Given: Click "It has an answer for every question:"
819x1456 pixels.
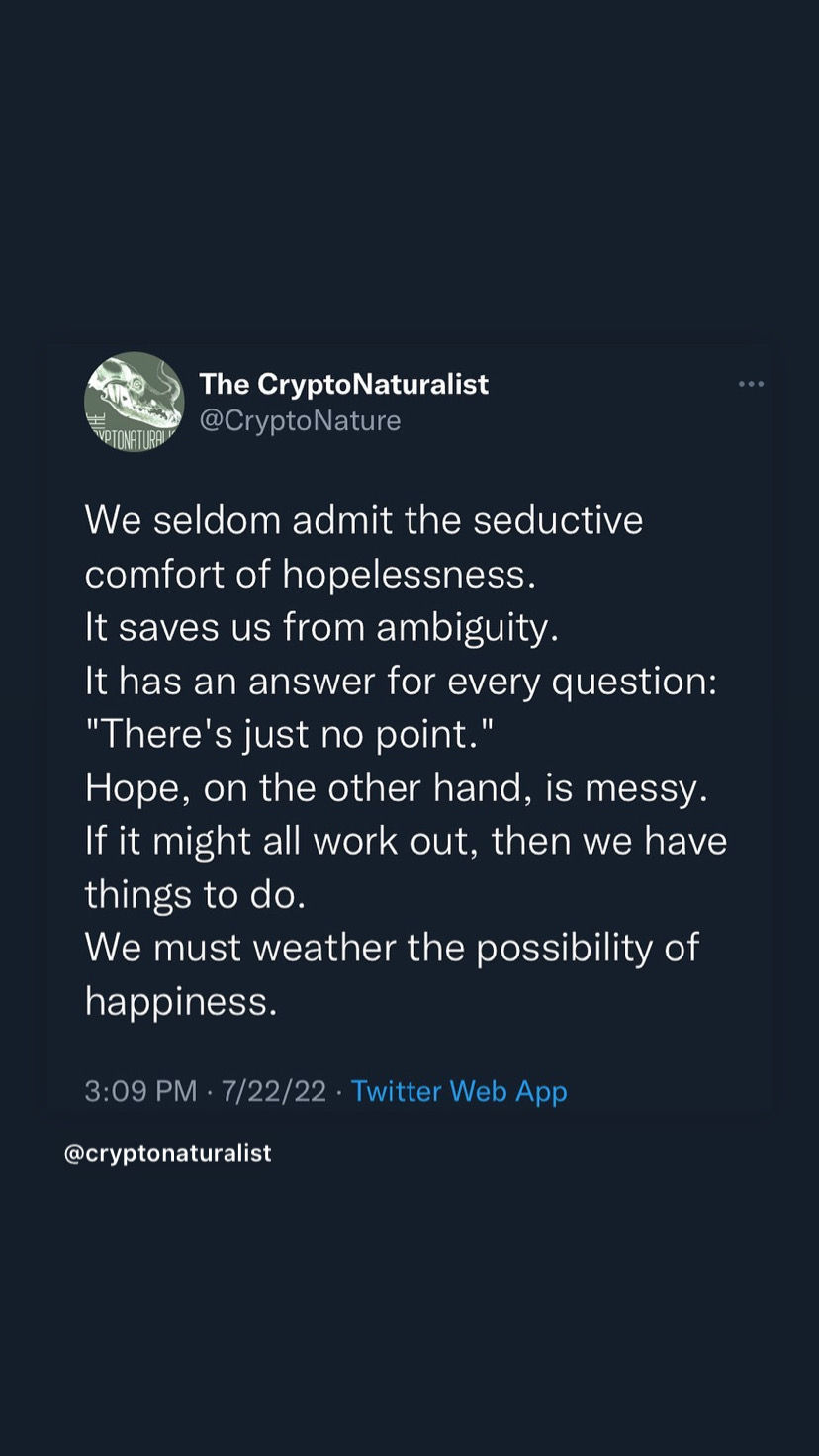Looking at the screenshot, I should click(401, 682).
